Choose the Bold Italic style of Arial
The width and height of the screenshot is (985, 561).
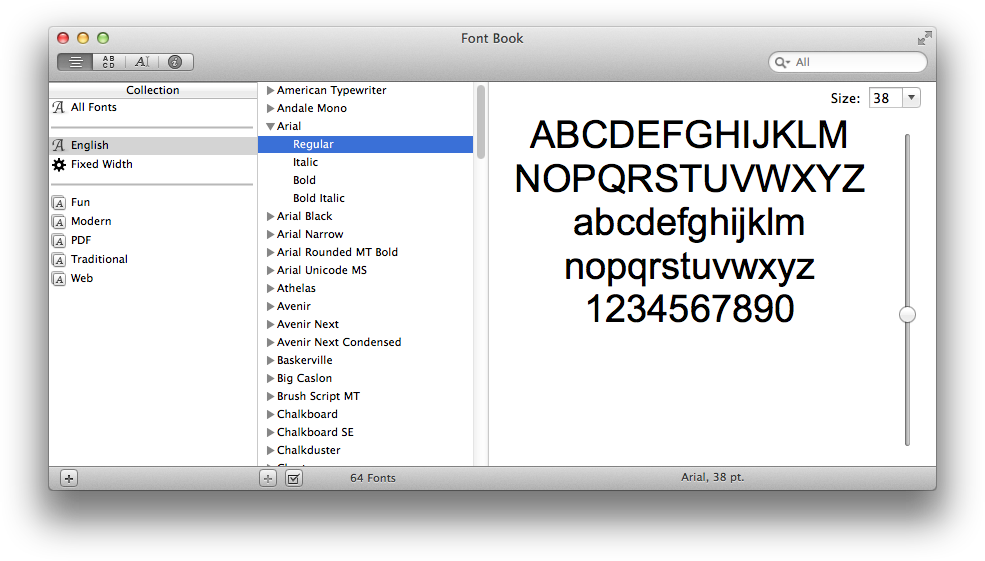tap(318, 198)
